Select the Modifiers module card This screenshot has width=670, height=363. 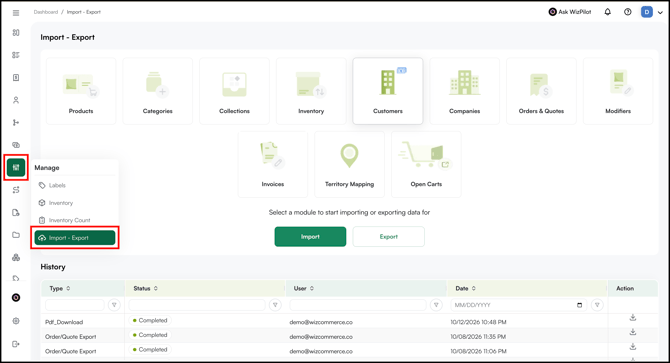point(618,91)
